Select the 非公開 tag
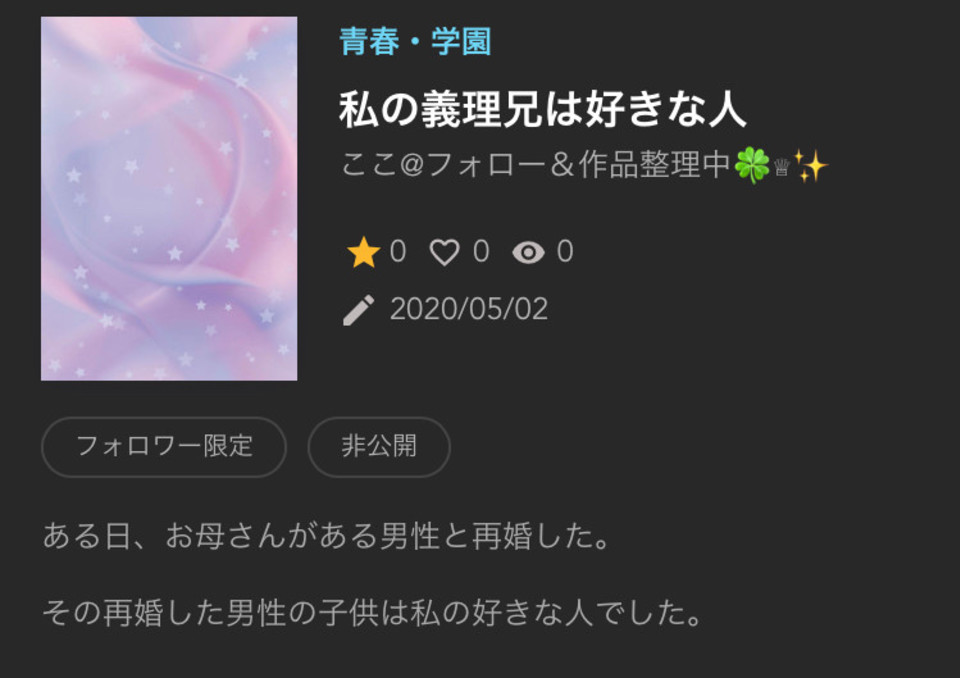 (379, 446)
